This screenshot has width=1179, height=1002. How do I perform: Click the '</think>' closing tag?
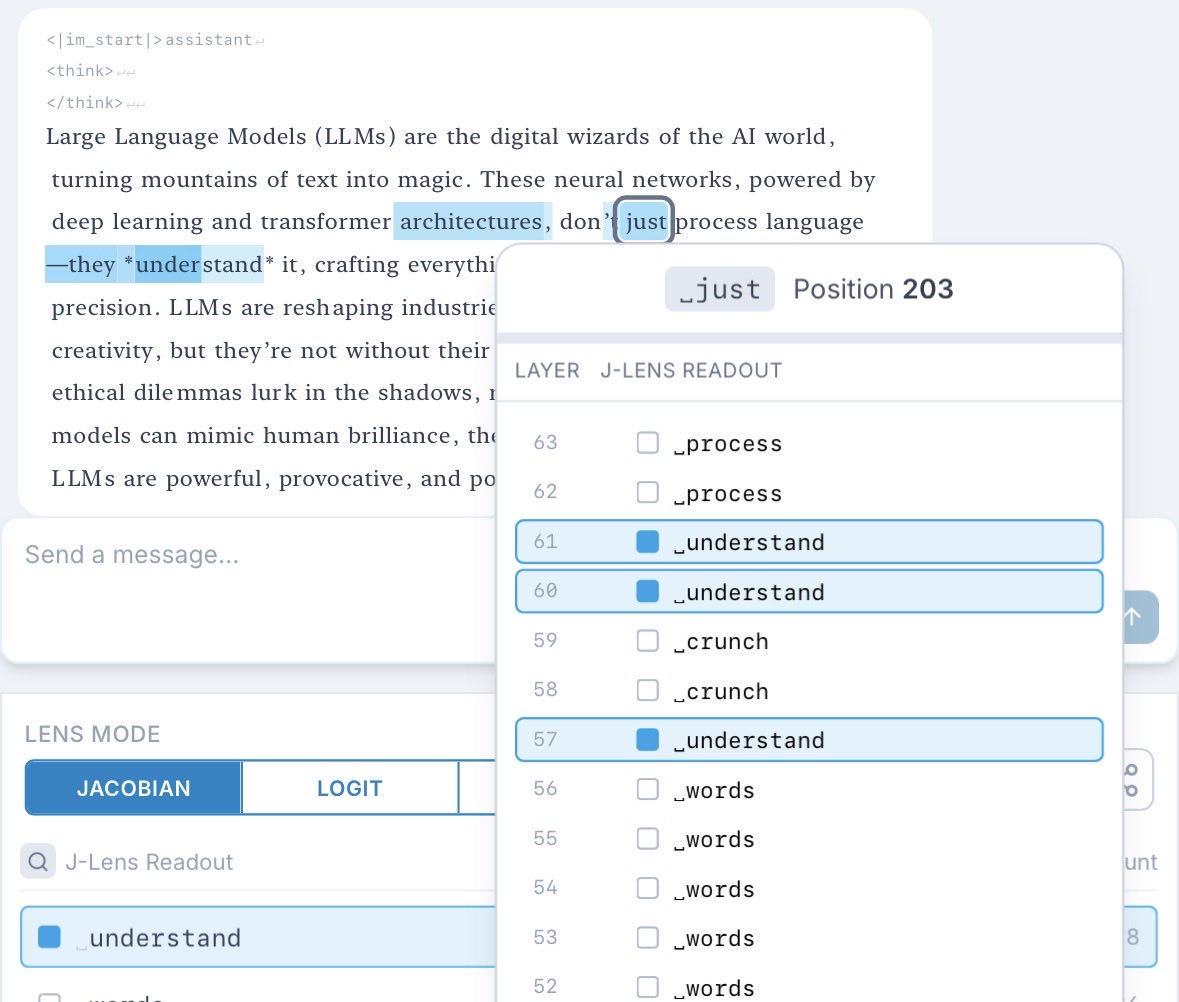(84, 102)
